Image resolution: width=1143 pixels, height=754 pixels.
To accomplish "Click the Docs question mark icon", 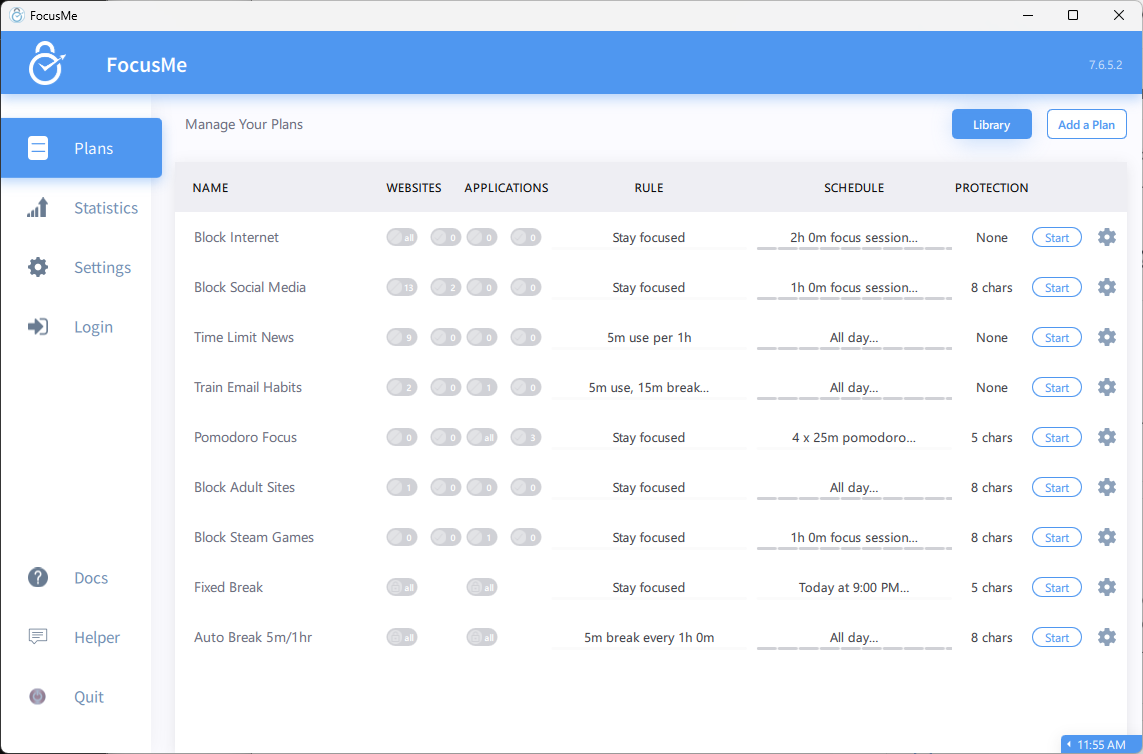I will coord(38,578).
